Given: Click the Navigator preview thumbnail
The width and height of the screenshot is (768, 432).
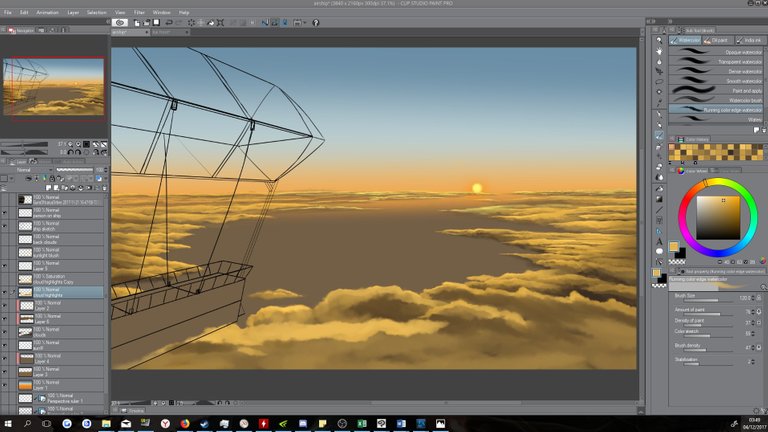Looking at the screenshot, I should (54, 86).
